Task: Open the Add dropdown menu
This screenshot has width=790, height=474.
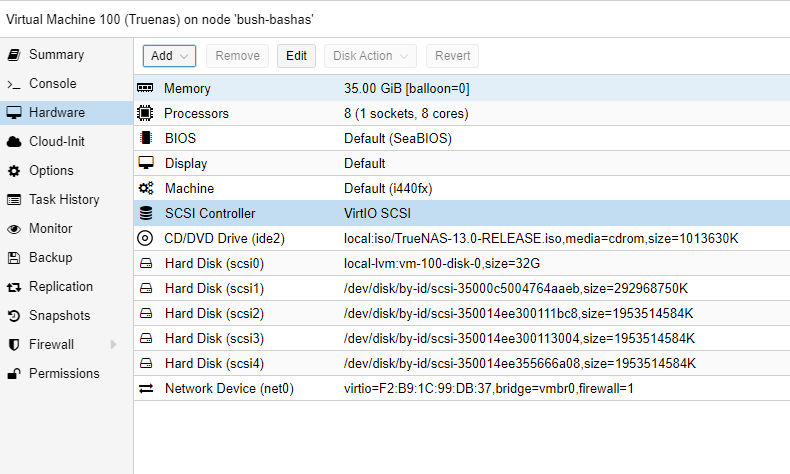Action: coord(169,56)
